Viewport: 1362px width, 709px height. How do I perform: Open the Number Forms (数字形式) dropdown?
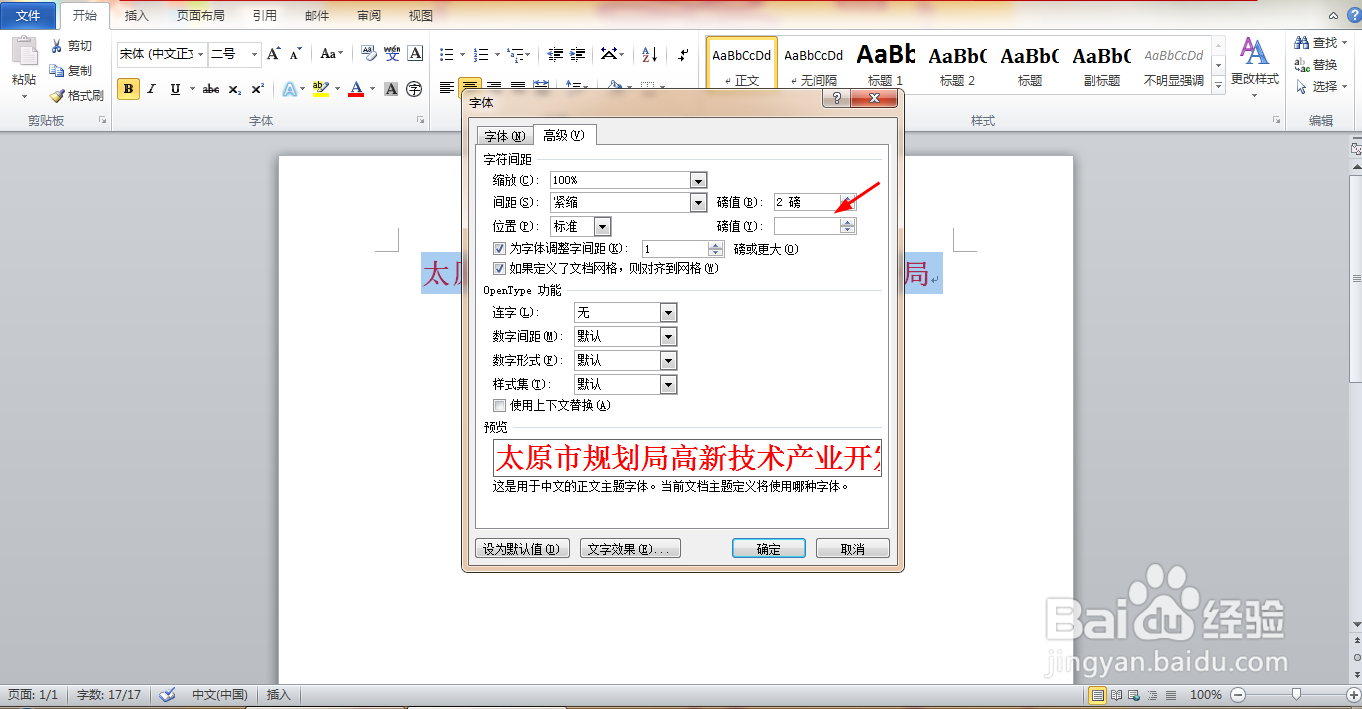pyautogui.click(x=668, y=360)
